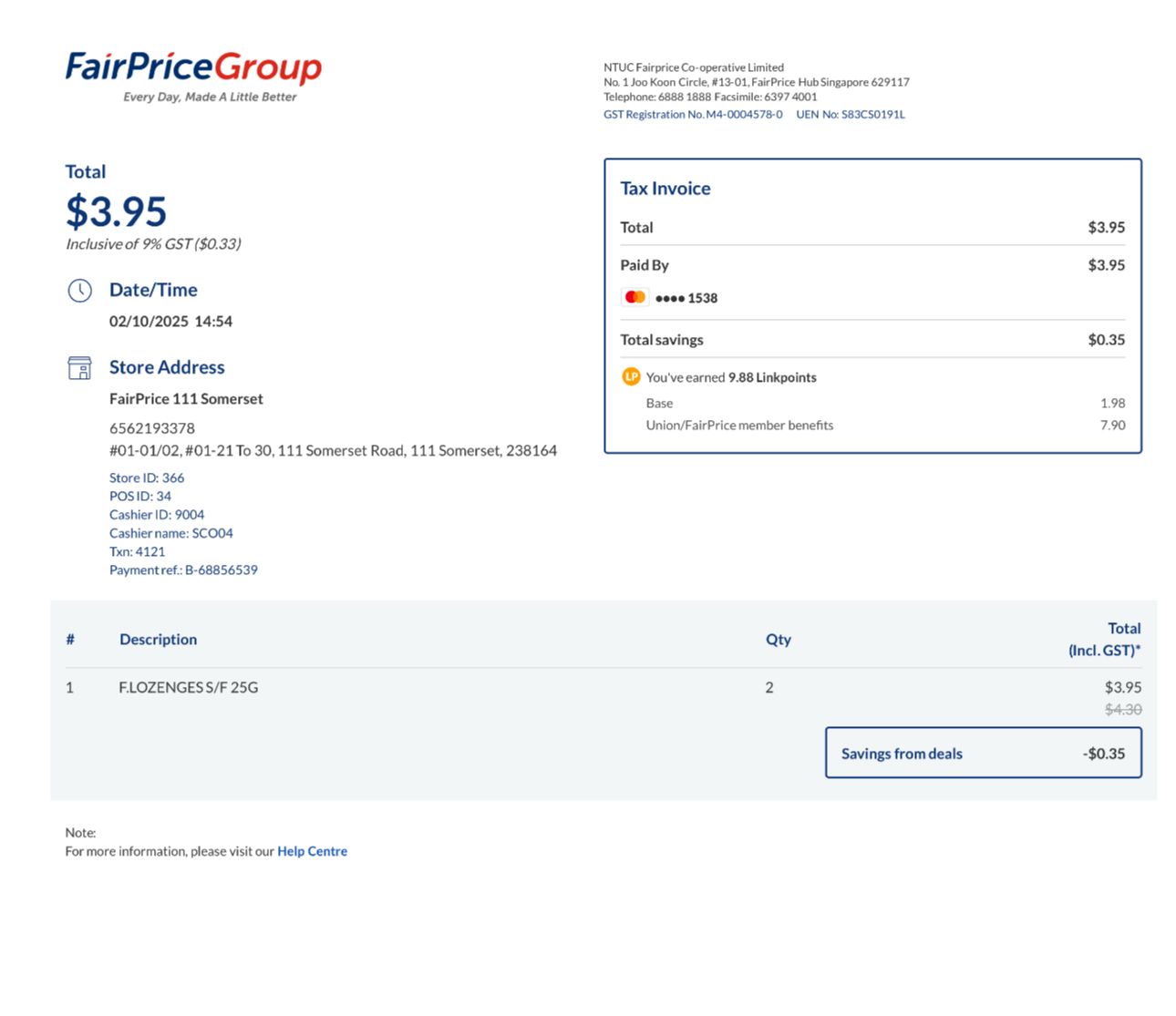Select 'Cashier name: SCO04'
This screenshot has width=1176, height=1016.
[171, 533]
